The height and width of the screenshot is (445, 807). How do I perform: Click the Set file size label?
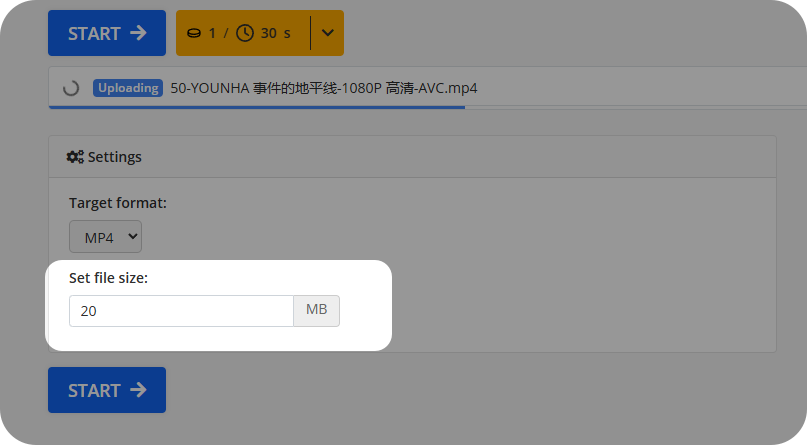[109, 278]
